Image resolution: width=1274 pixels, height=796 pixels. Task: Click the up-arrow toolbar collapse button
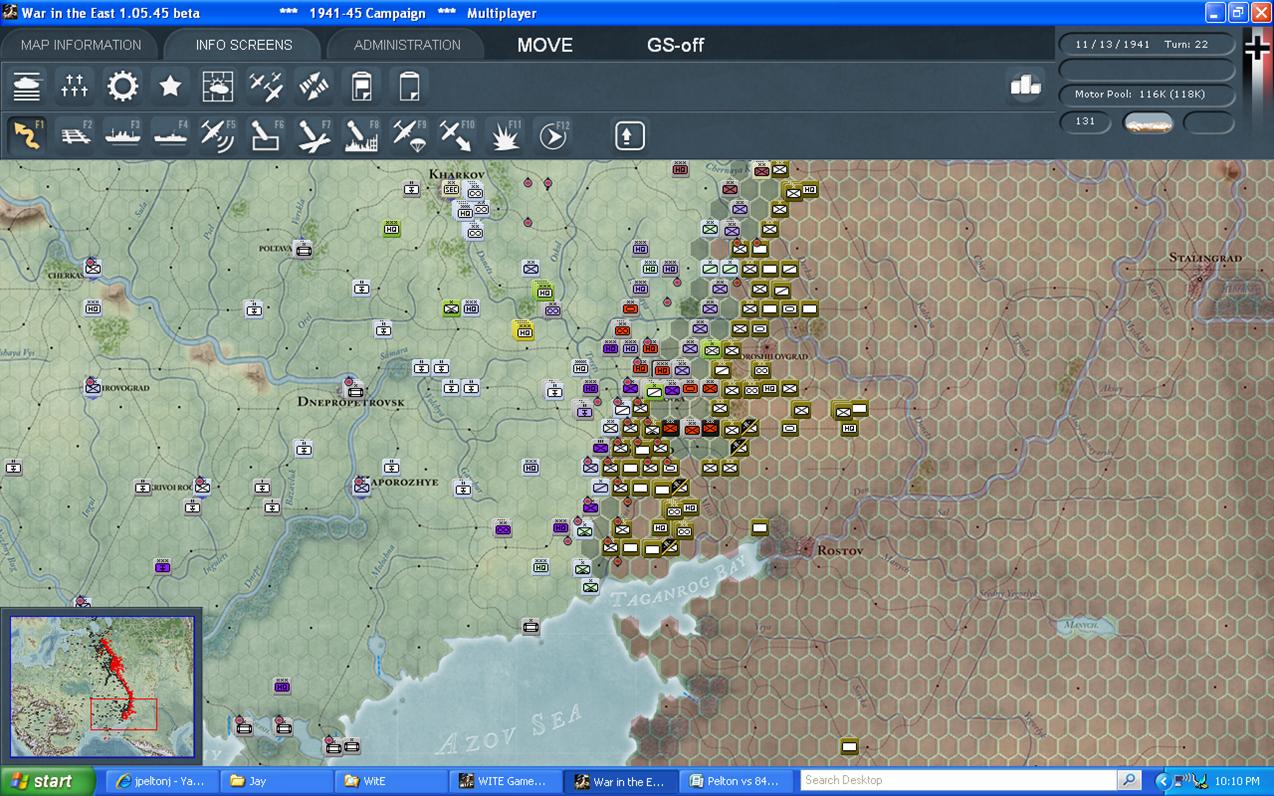(x=629, y=135)
